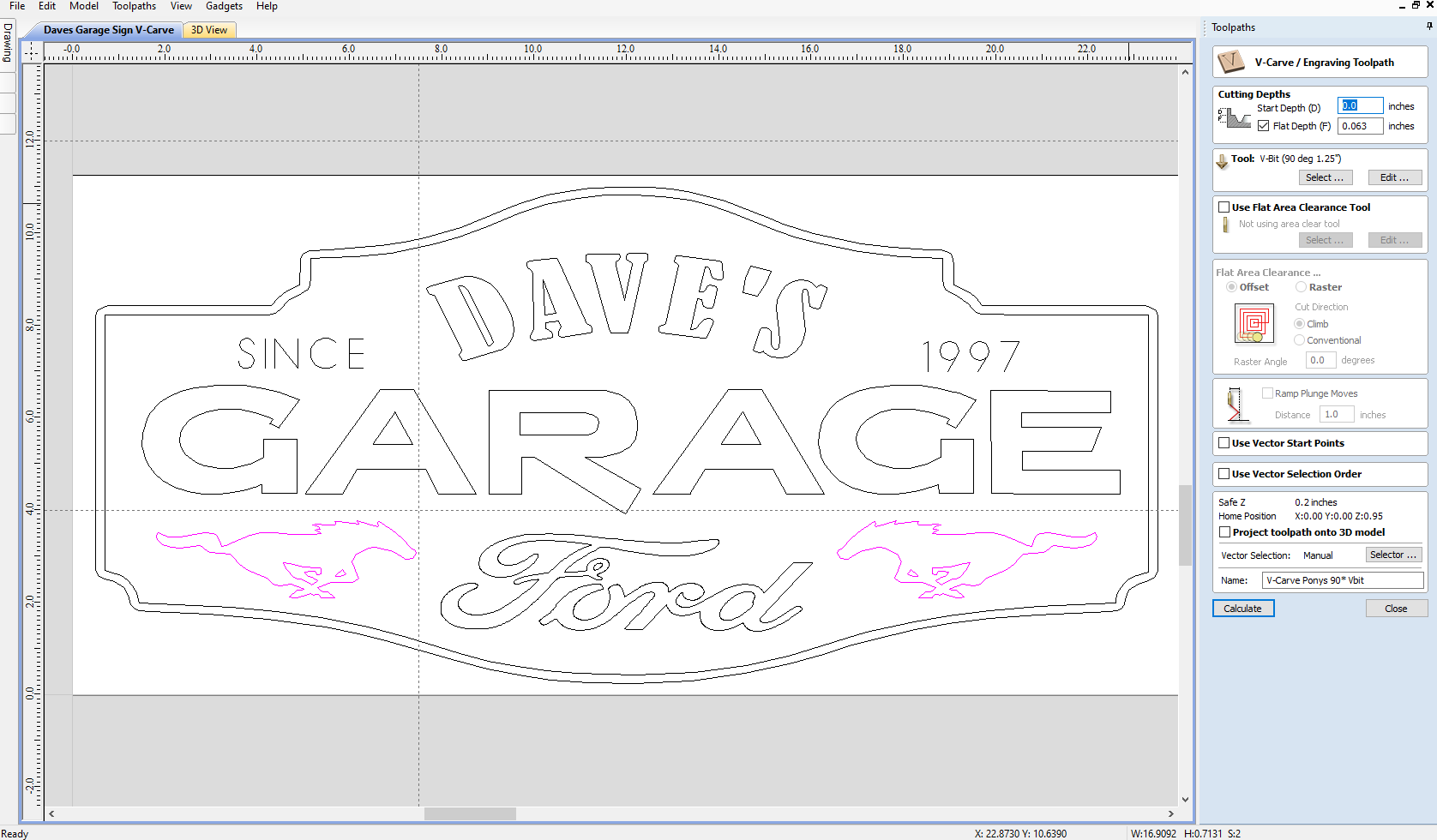1437x840 pixels.
Task: Open the View menu
Action: pos(181,6)
